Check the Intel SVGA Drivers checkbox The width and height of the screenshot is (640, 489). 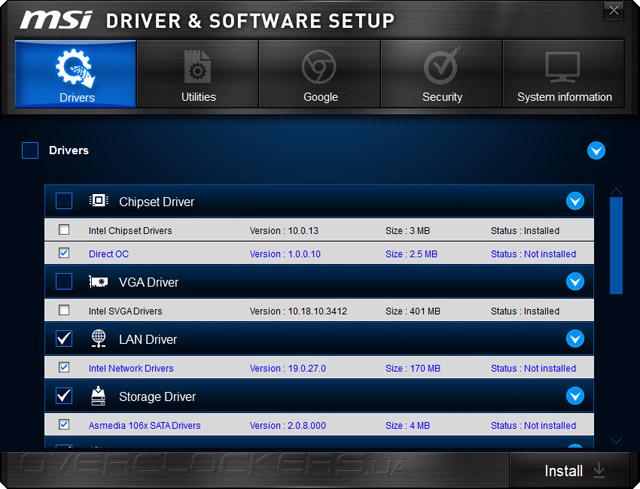(64, 310)
